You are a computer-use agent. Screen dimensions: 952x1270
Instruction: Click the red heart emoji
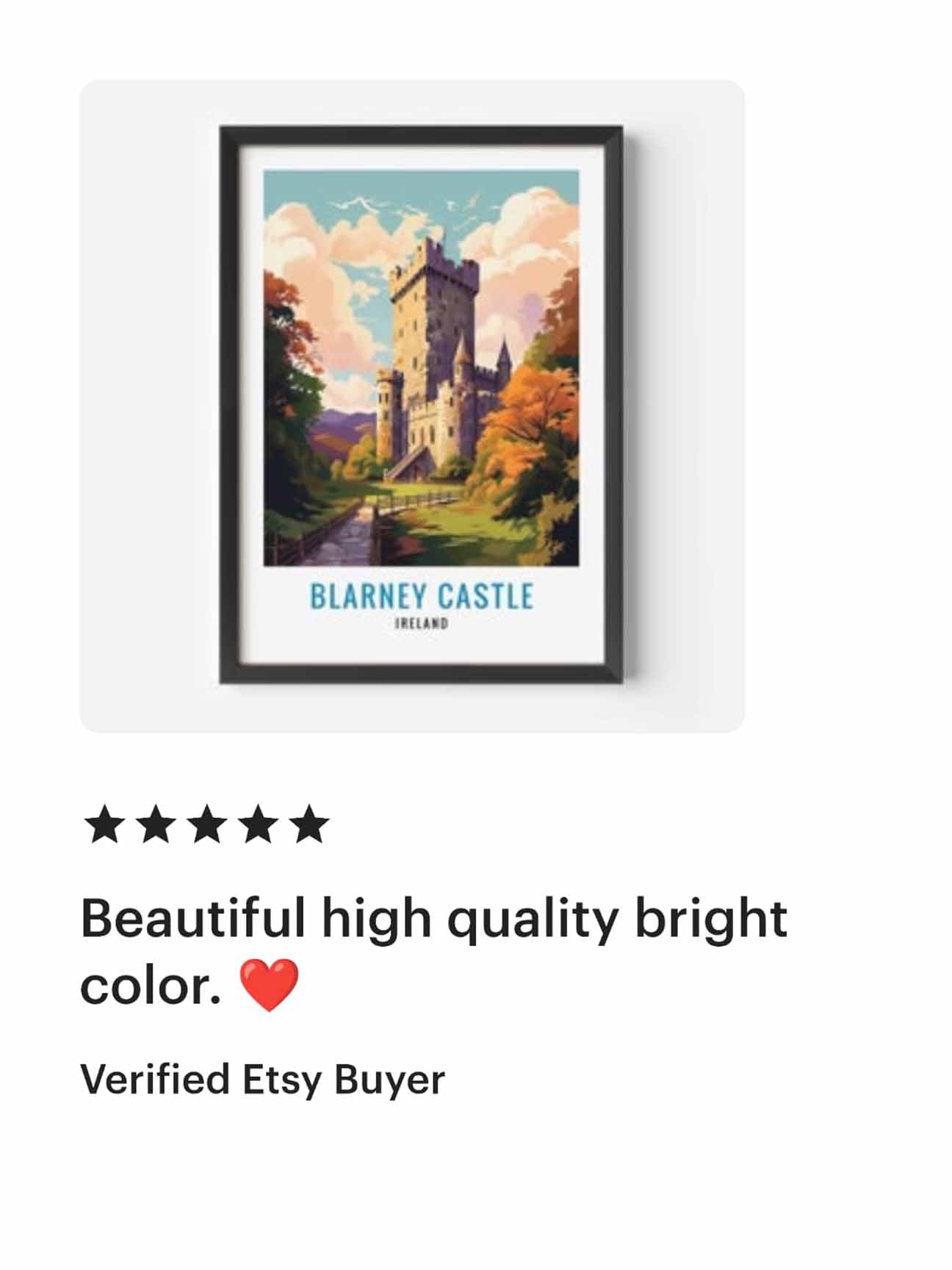pos(270,985)
